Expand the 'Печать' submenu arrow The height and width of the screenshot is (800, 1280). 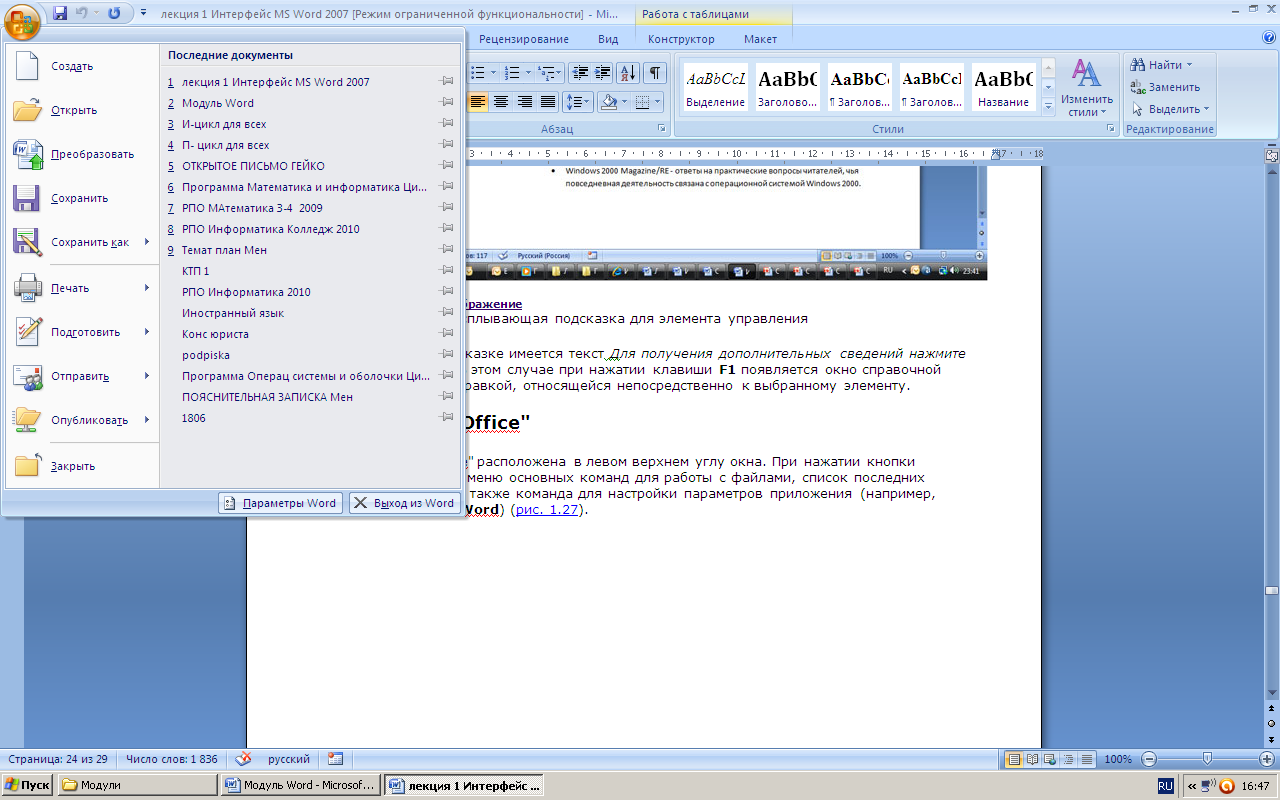pyautogui.click(x=147, y=288)
